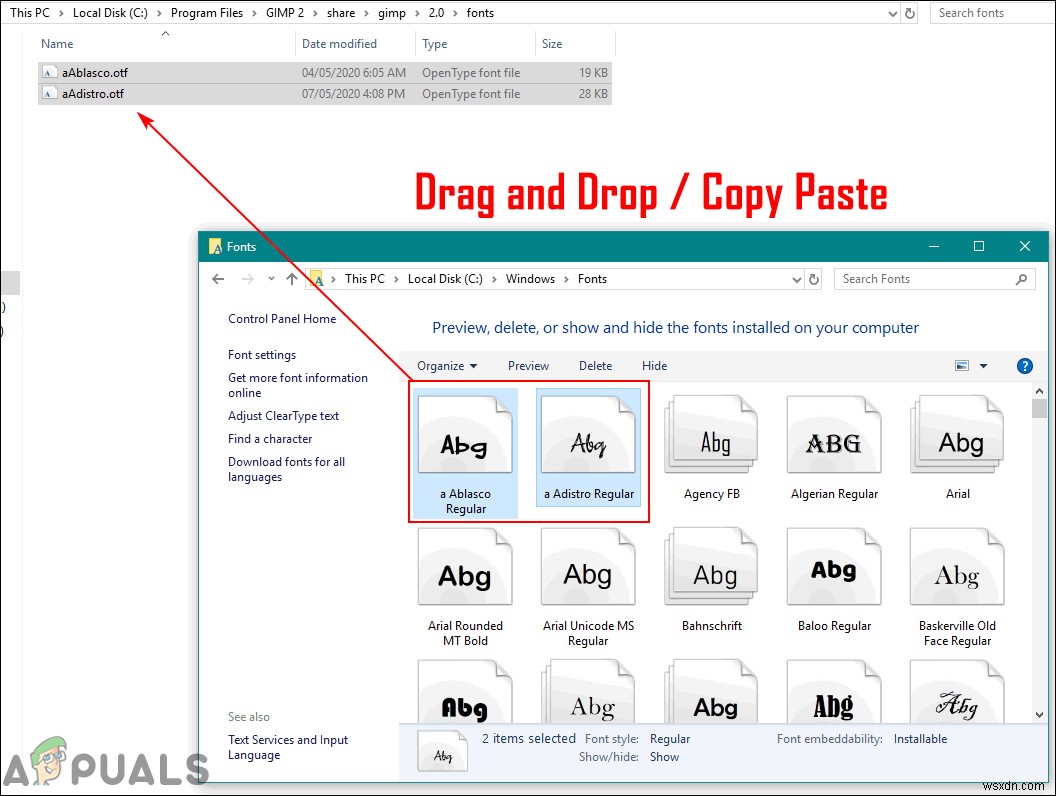Viewport: 1056px width, 796px height.
Task: Click the Change your view icon
Action: 961,365
